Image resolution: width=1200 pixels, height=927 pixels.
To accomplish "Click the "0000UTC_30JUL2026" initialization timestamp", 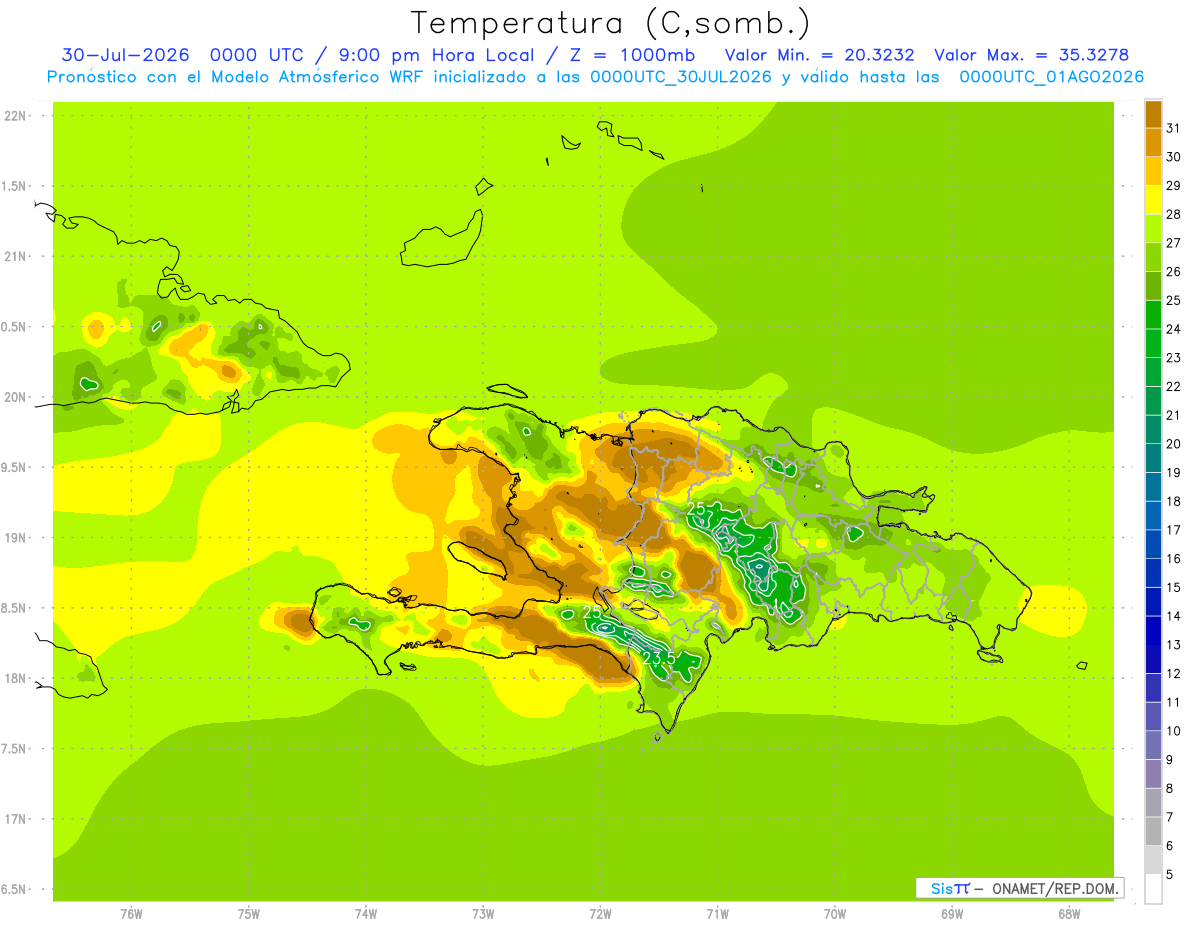I will tap(681, 77).
